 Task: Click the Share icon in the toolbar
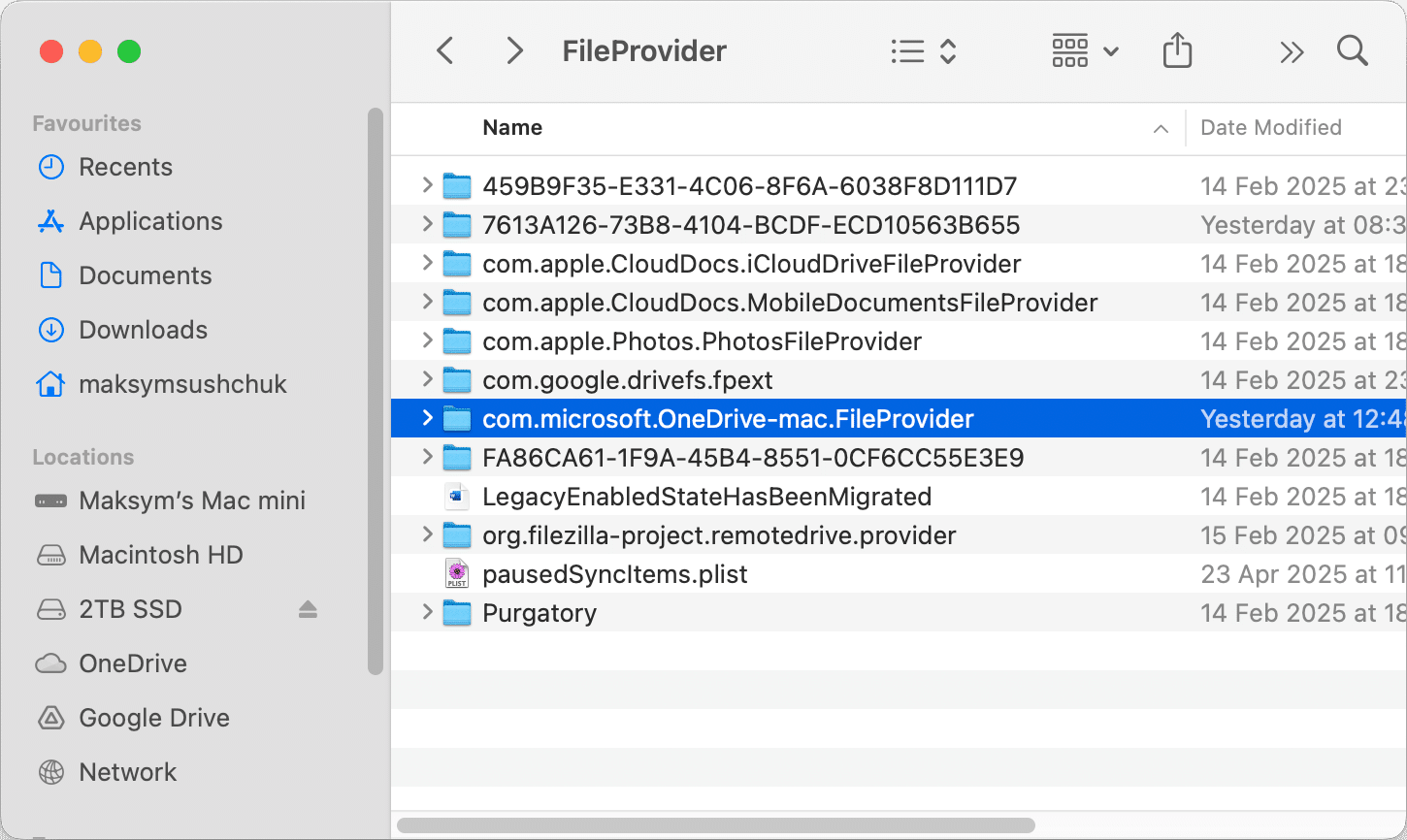click(1177, 50)
